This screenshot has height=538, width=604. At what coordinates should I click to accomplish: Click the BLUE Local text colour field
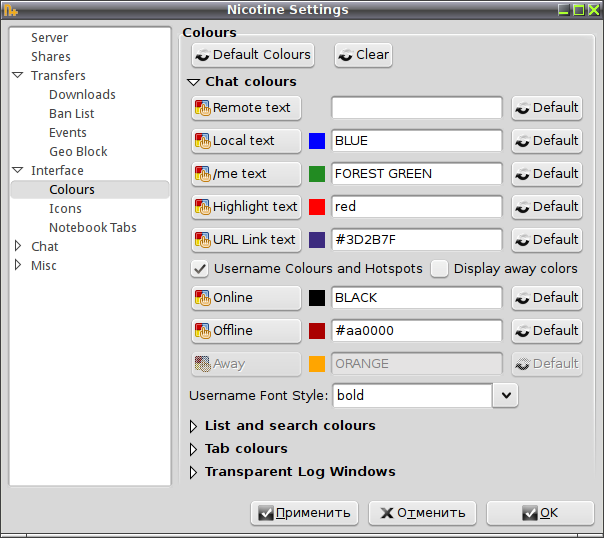[x=417, y=141]
